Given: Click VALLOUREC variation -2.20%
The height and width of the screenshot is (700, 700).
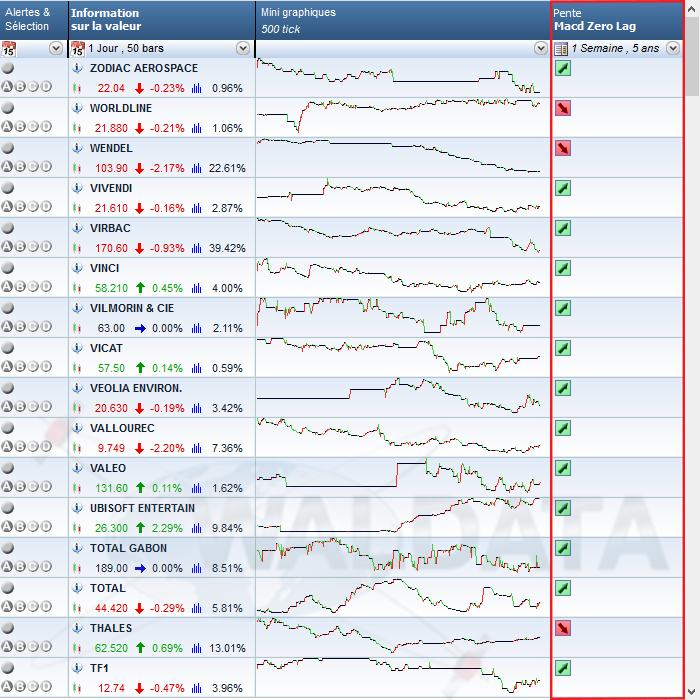Looking at the screenshot, I should [x=167, y=448].
